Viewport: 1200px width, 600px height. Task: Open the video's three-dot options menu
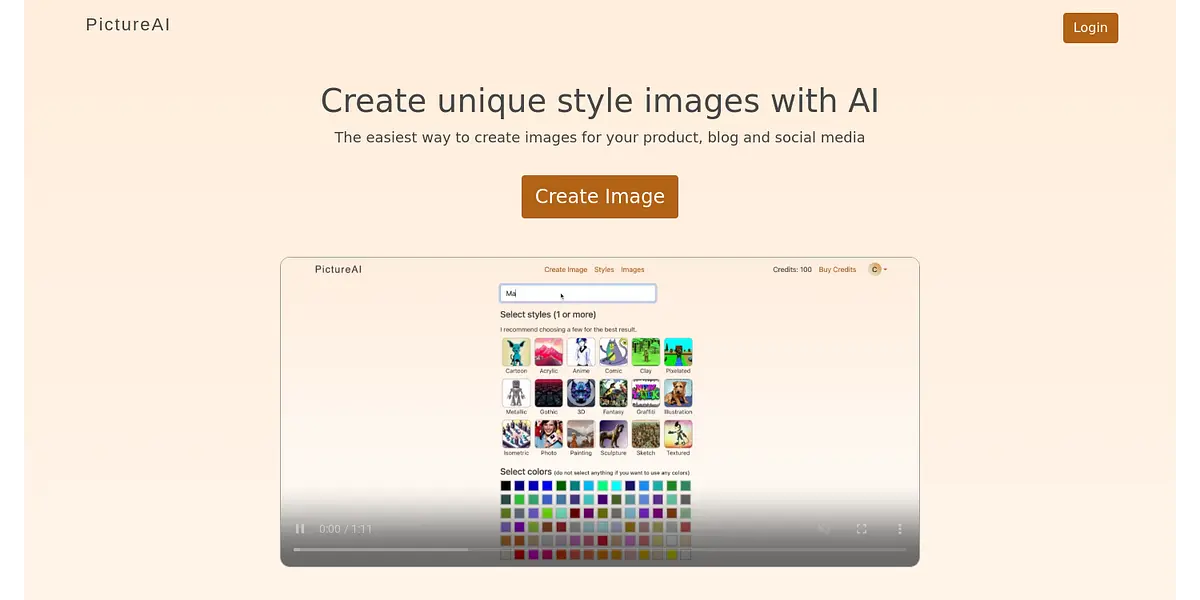899,529
